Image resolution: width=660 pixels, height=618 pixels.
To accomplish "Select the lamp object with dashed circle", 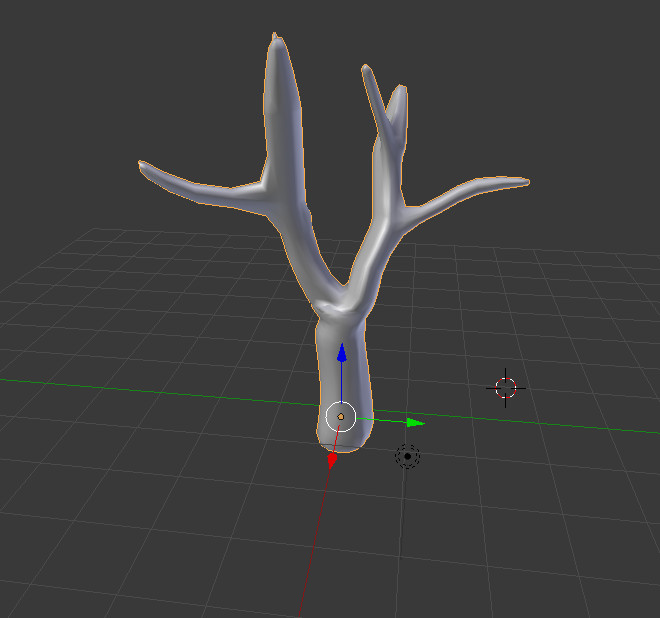I will point(407,456).
